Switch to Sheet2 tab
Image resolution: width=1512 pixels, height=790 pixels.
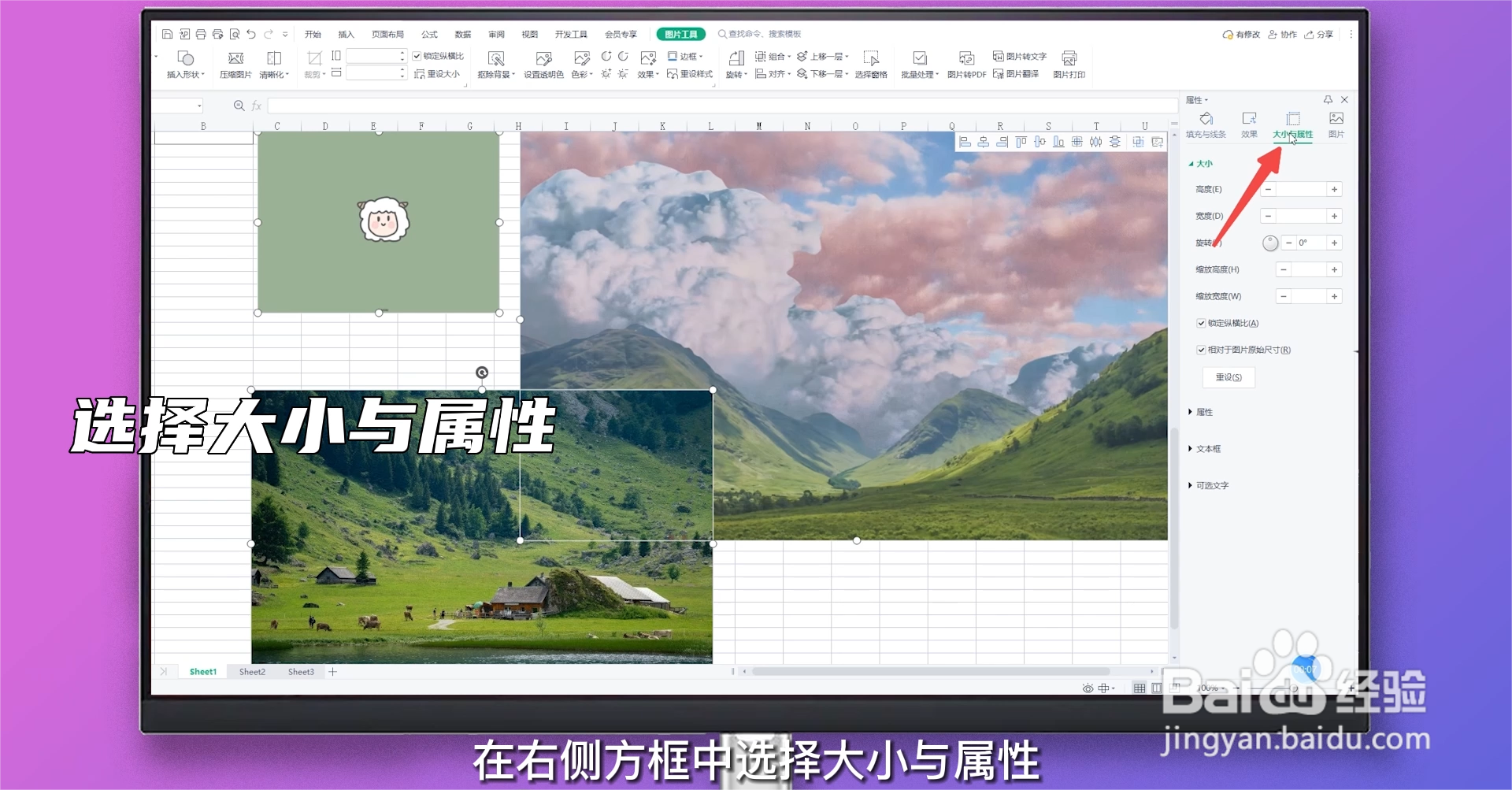[x=252, y=672]
